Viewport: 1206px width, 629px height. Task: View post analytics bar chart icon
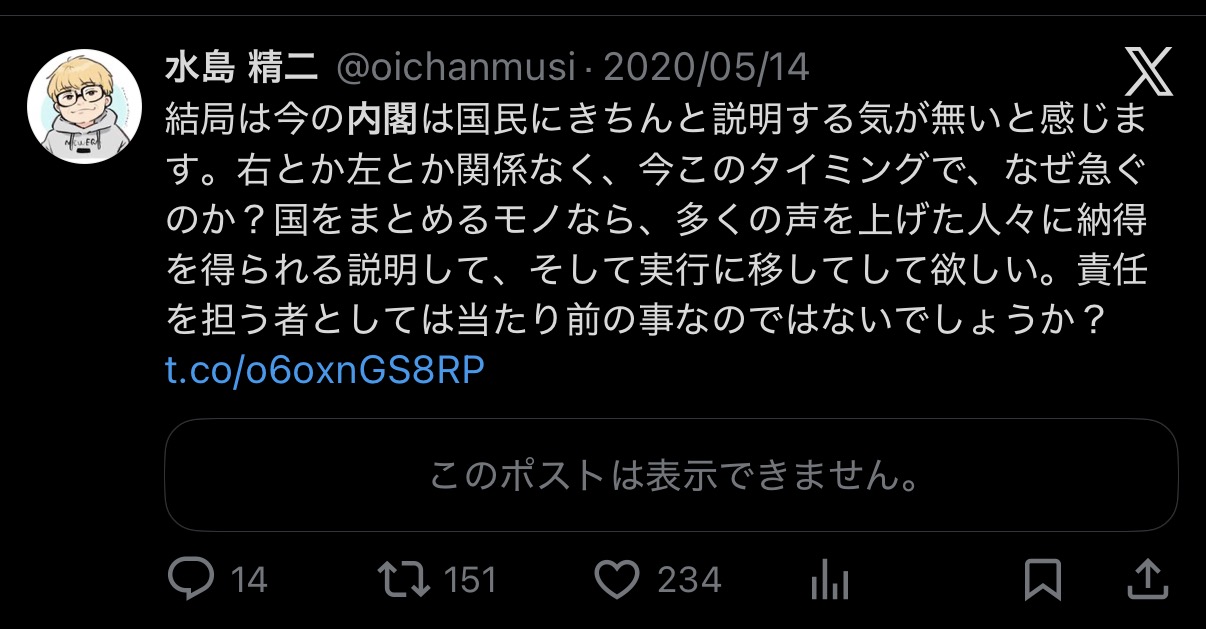829,579
